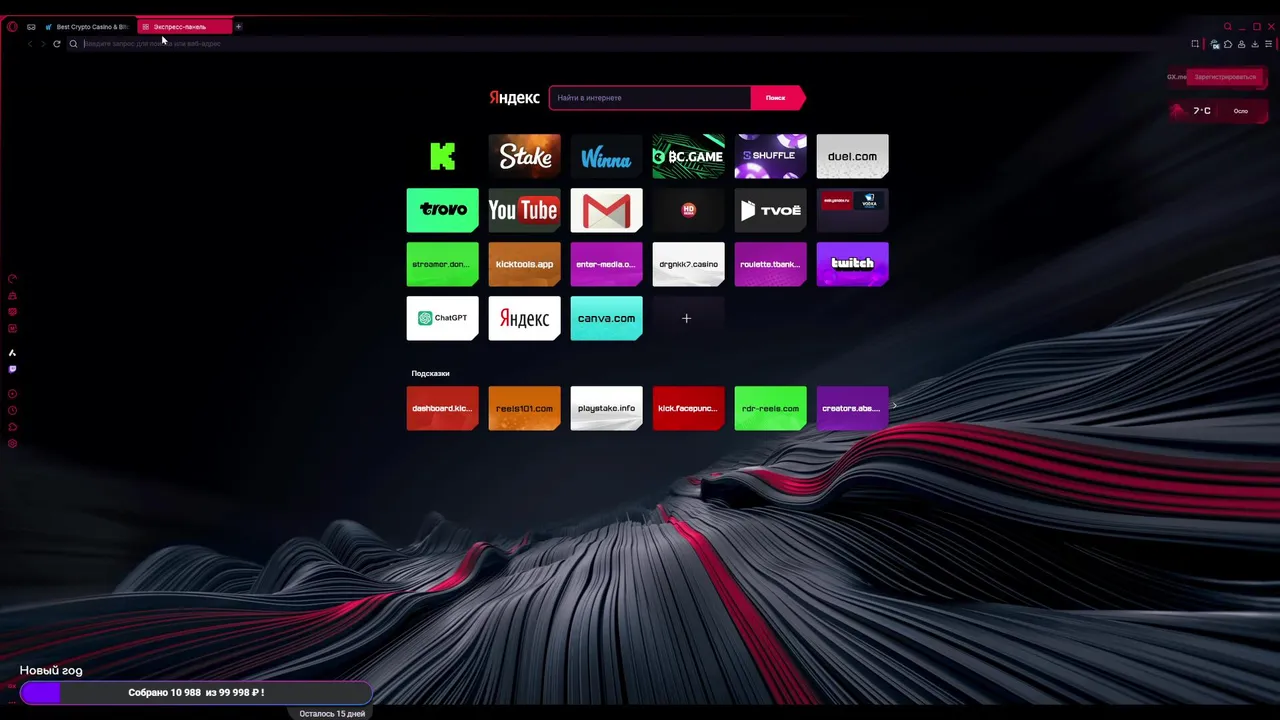This screenshot has width=1280, height=720.
Task: Open the Shuffle speed dial tile
Action: (x=771, y=156)
